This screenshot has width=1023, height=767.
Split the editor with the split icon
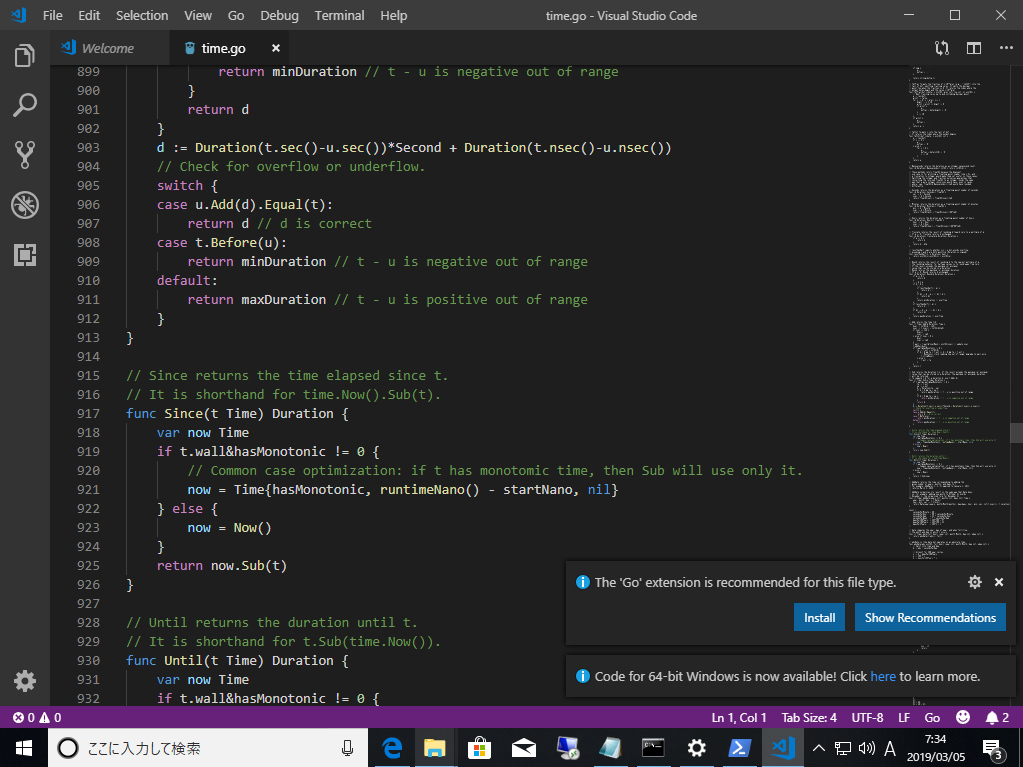pos(974,48)
